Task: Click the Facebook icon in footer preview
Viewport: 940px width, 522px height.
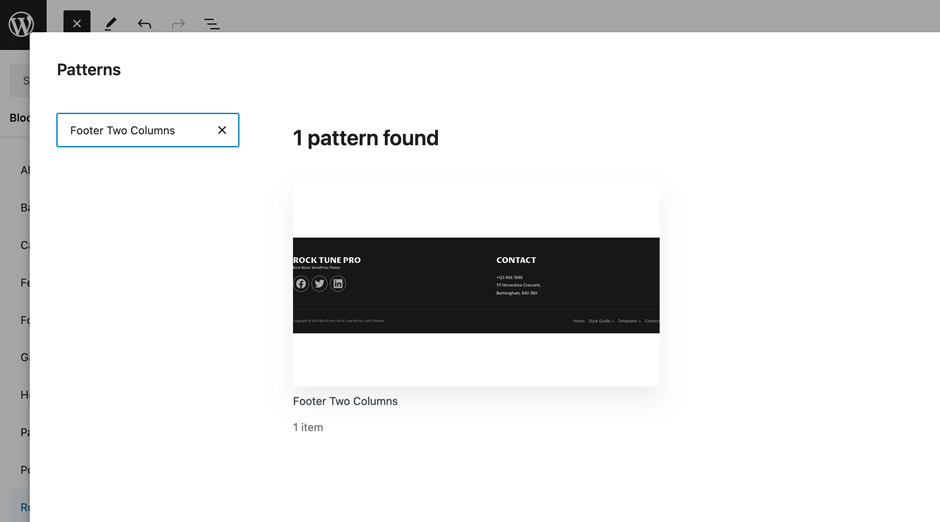Action: (301, 284)
